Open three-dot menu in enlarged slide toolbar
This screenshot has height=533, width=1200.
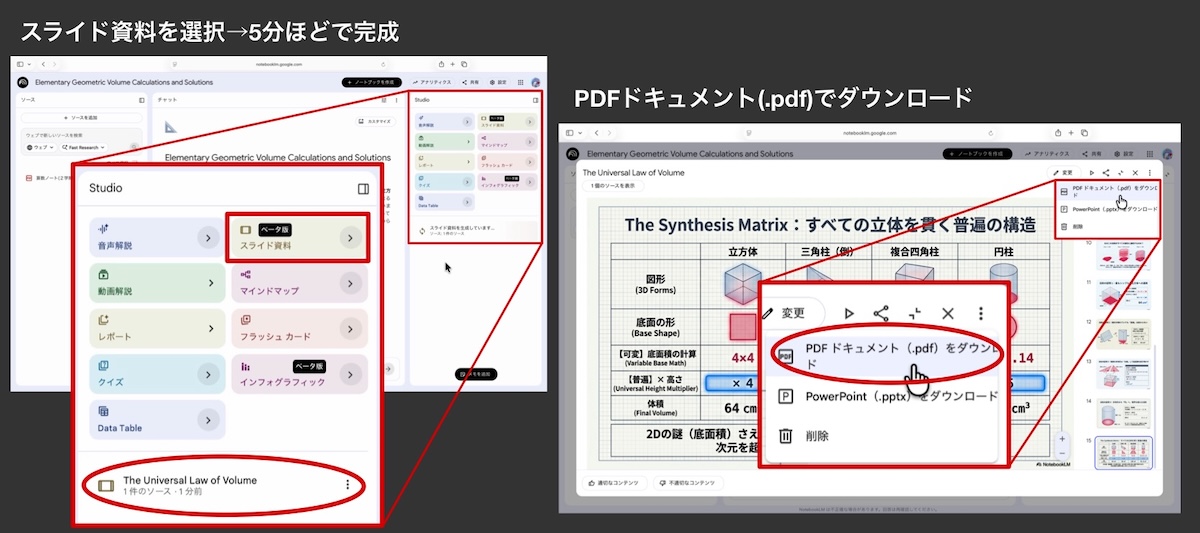tap(982, 313)
